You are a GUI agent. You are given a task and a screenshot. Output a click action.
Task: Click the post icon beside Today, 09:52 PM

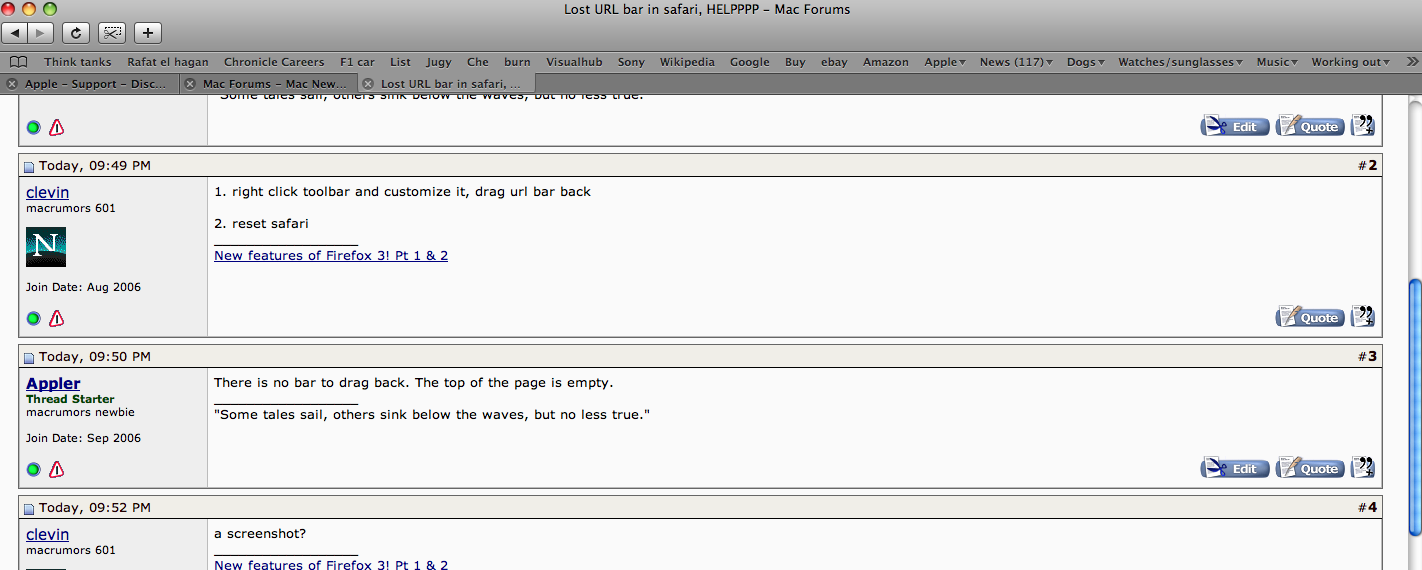coord(29,508)
